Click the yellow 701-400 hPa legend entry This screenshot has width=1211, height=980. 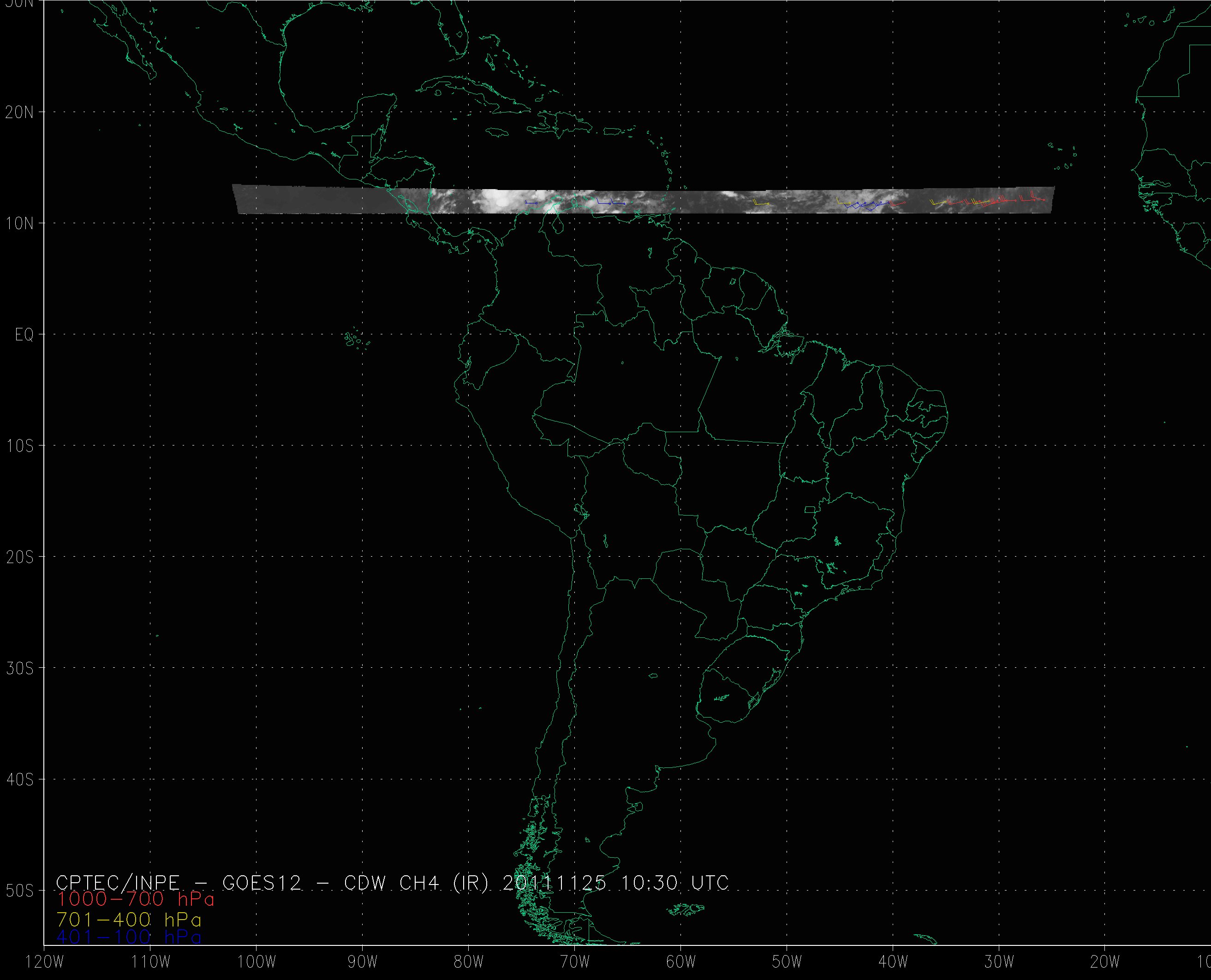pos(129,919)
